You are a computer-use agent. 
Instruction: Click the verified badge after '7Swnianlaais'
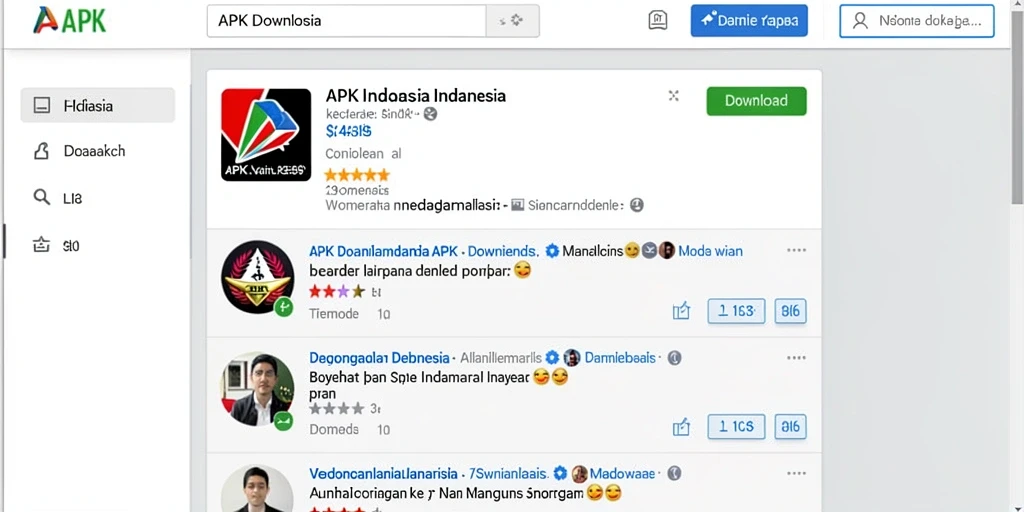[560, 473]
